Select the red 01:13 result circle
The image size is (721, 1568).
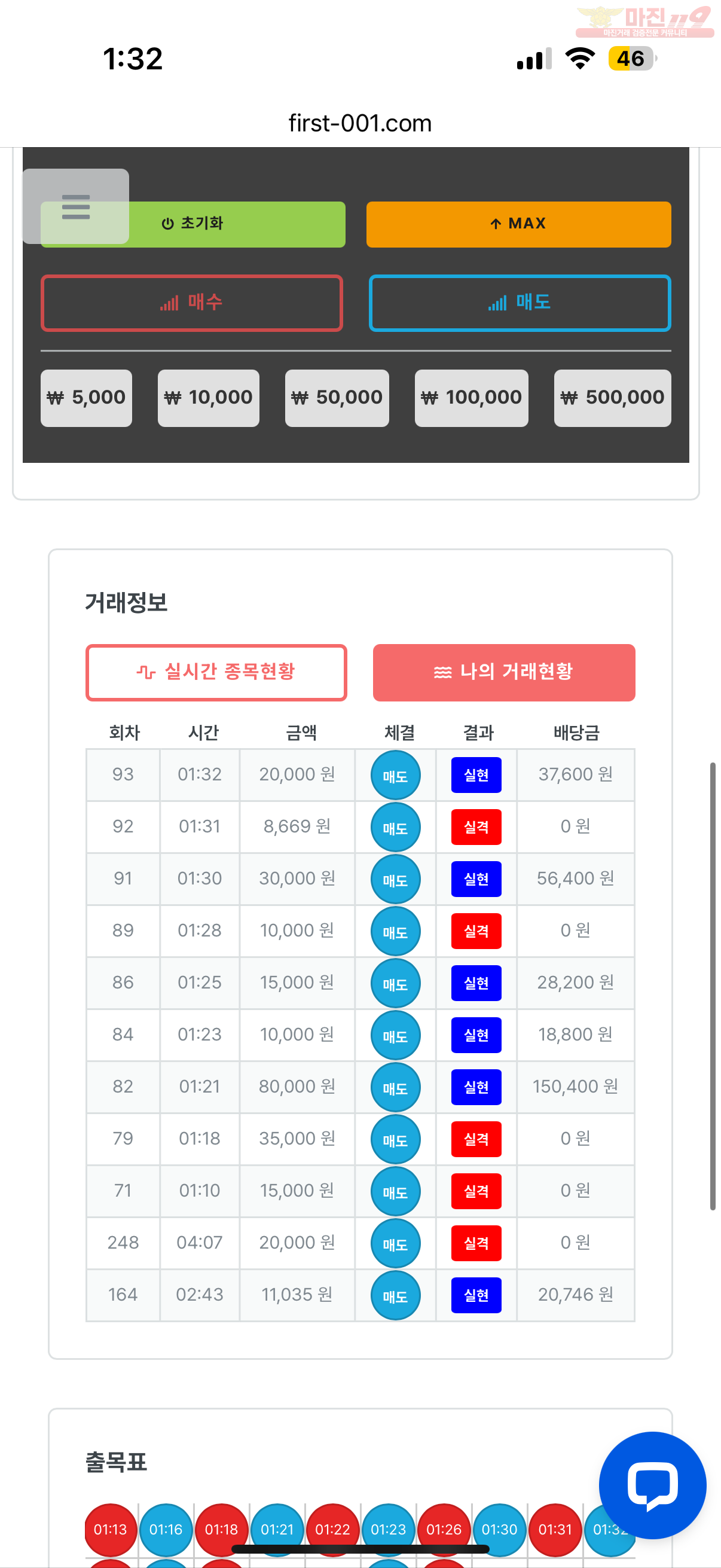111,1530
